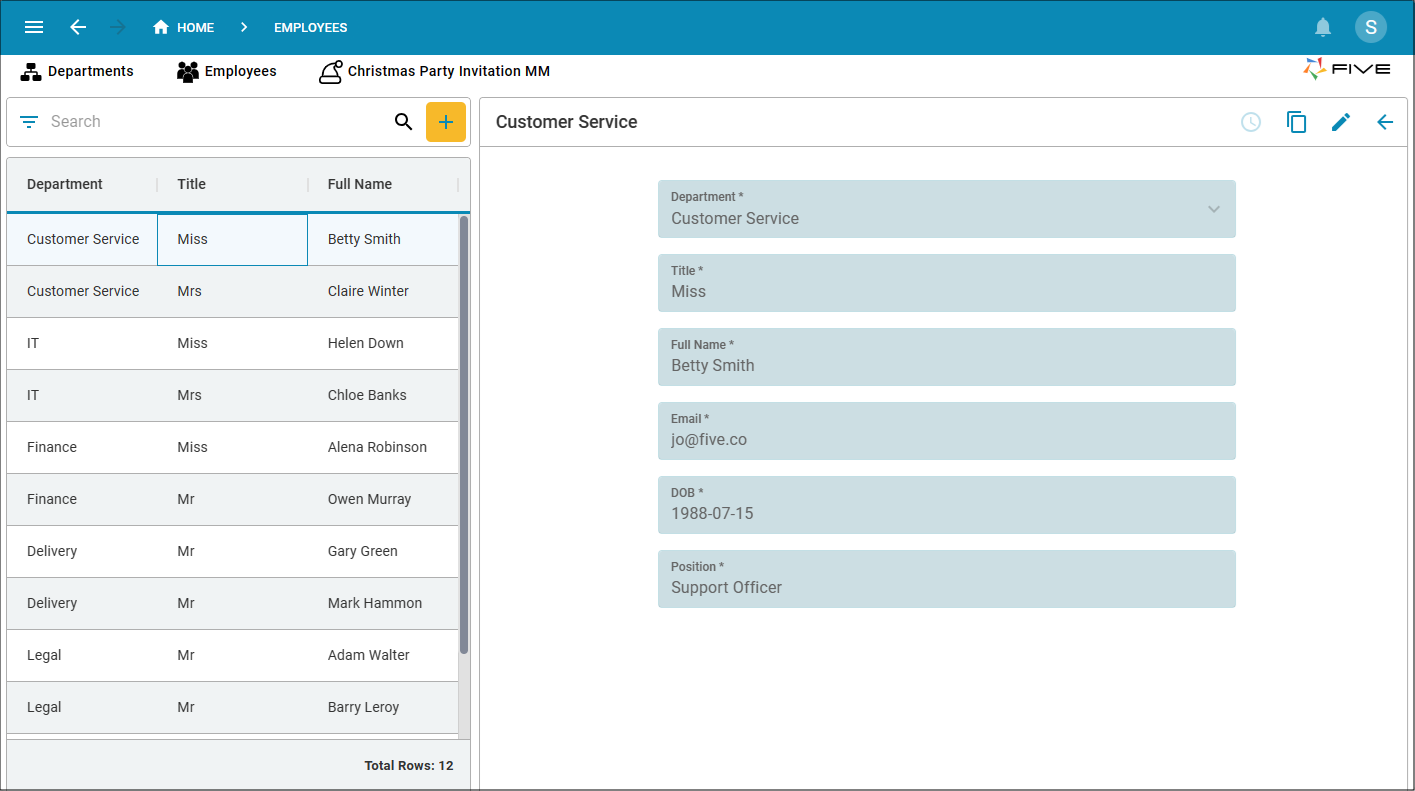Open the Departments menu
Screen dimensions: 1415x791
click(77, 71)
